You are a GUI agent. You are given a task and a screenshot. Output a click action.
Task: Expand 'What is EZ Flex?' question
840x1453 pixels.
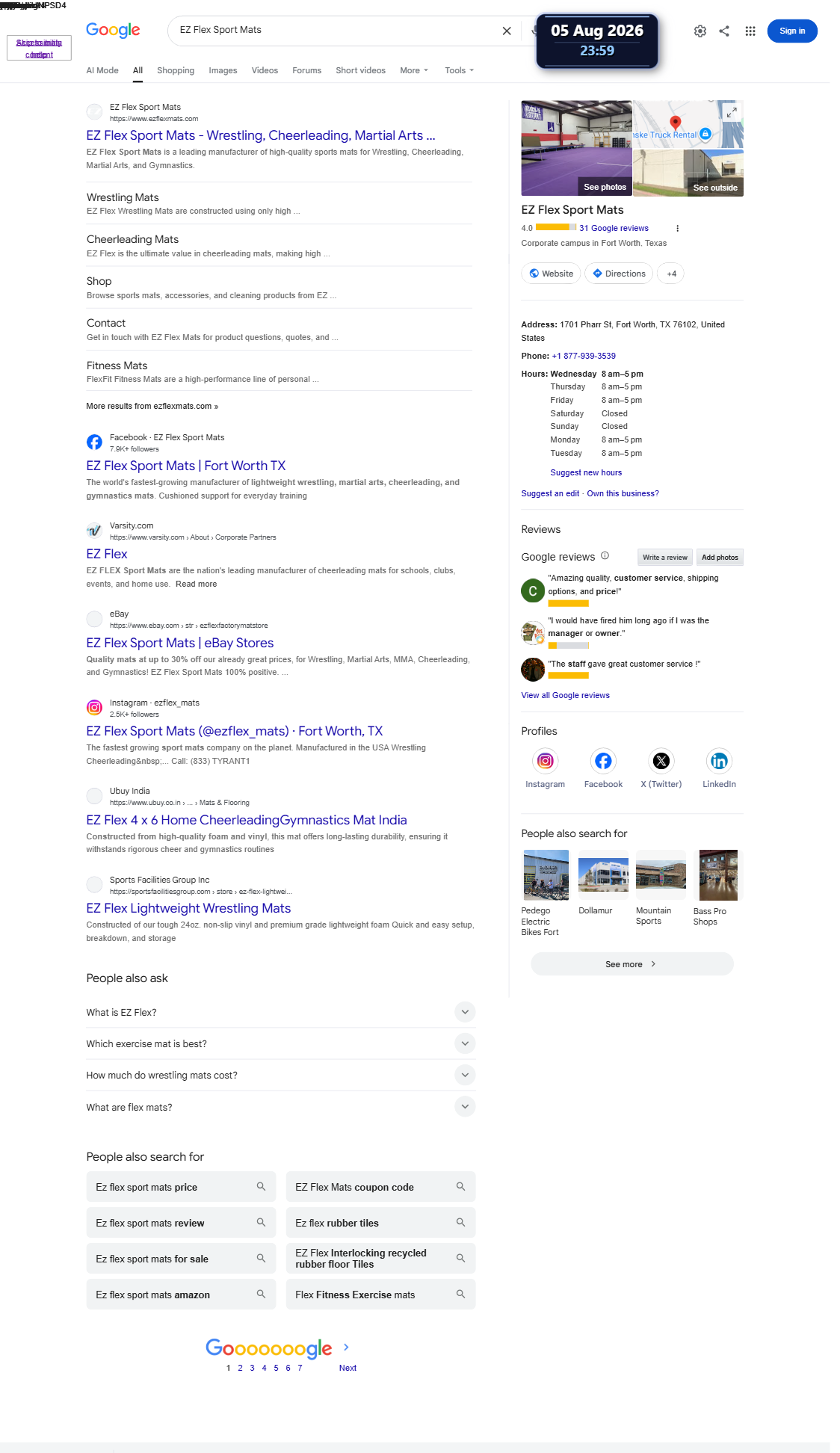pyautogui.click(x=280, y=1012)
